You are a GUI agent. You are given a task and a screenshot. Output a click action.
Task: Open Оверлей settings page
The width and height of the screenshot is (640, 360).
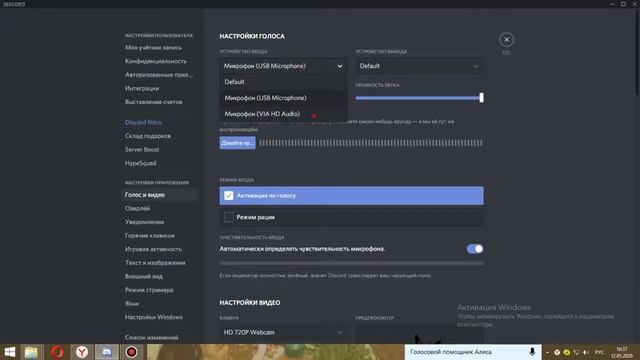pos(138,208)
